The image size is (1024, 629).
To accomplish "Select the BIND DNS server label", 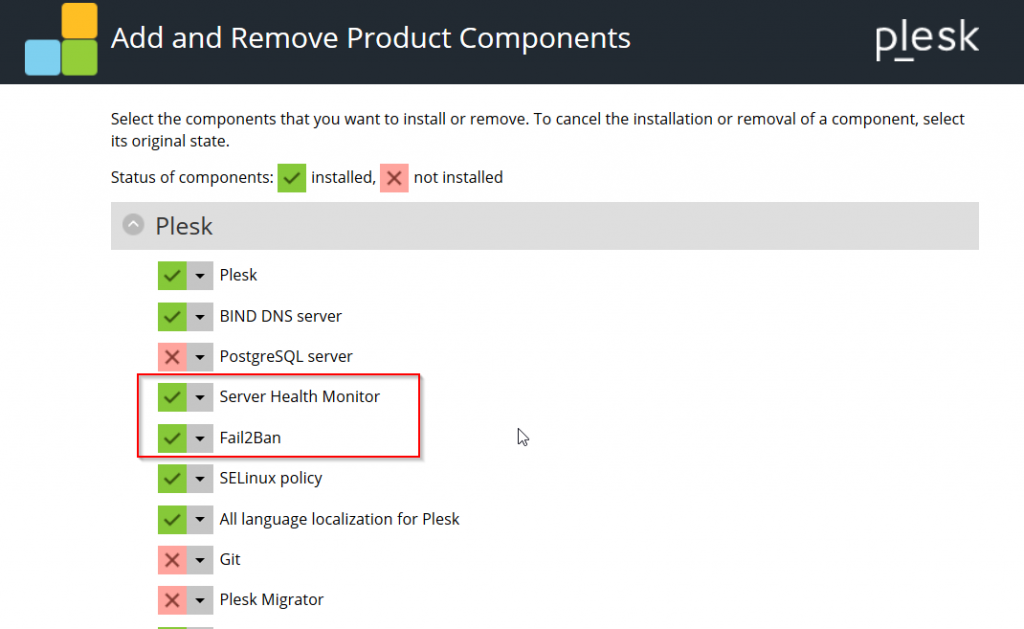I will click(280, 316).
